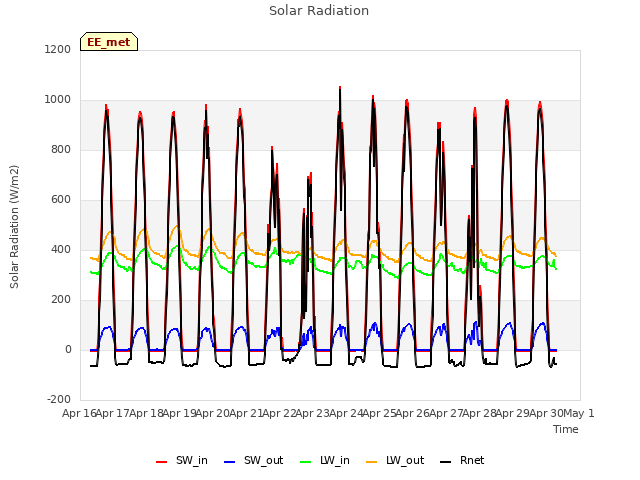
Task: Click the 0 y-axis tick label
Action: point(68,349)
